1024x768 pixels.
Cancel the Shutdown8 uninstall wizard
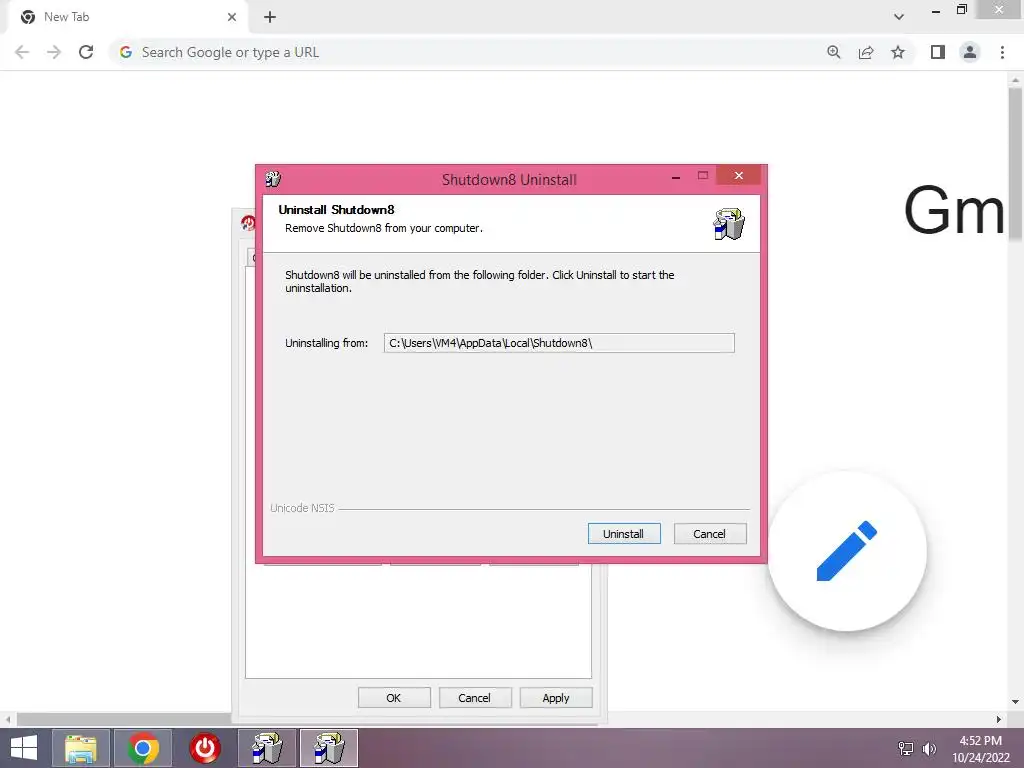coord(710,534)
